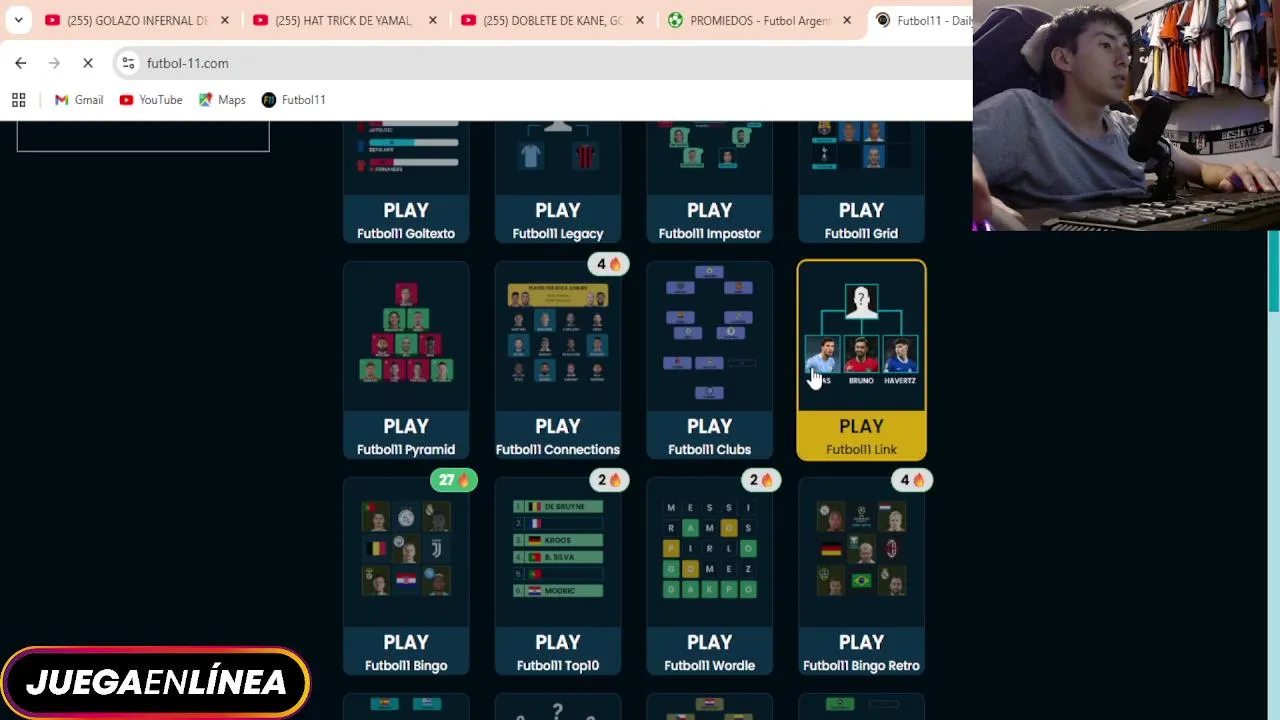This screenshot has height=720, width=1280.
Task: Open the Link game bracket preview
Action: point(861,336)
